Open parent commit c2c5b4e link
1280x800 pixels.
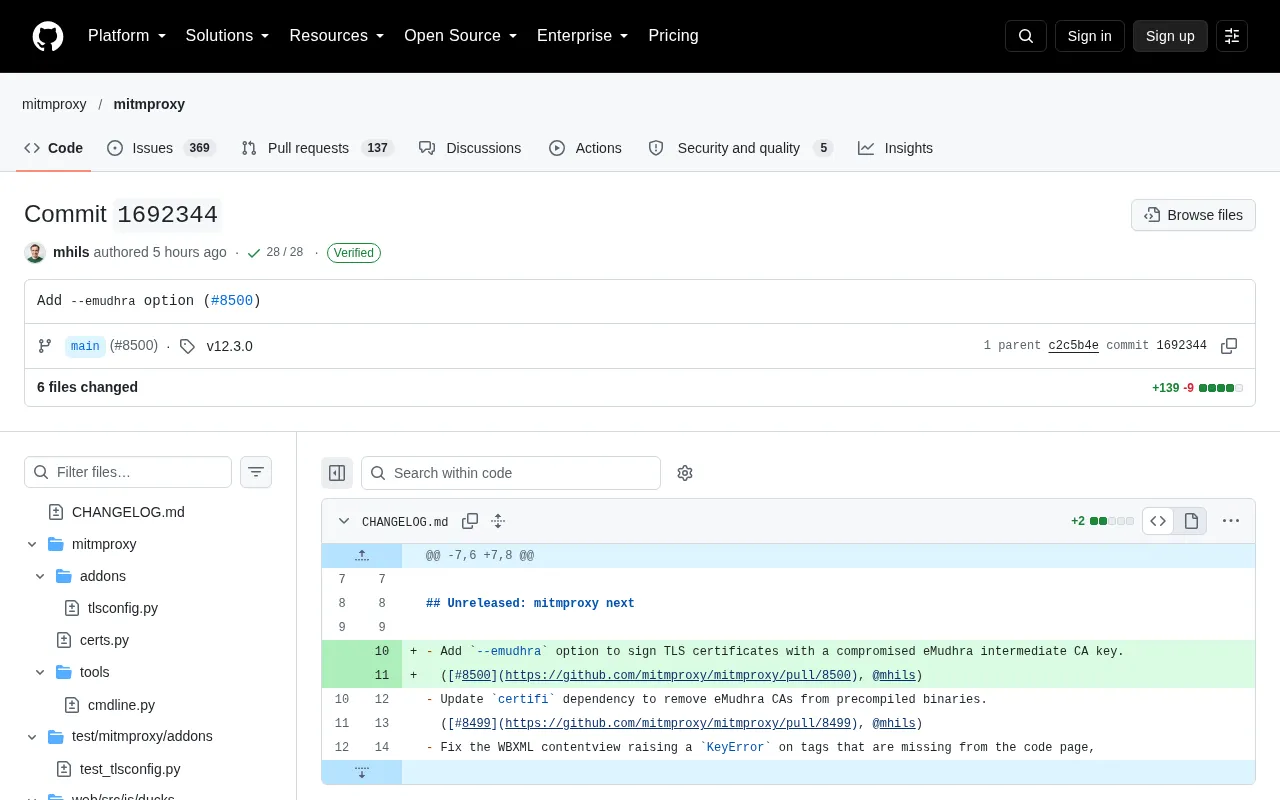click(1073, 346)
